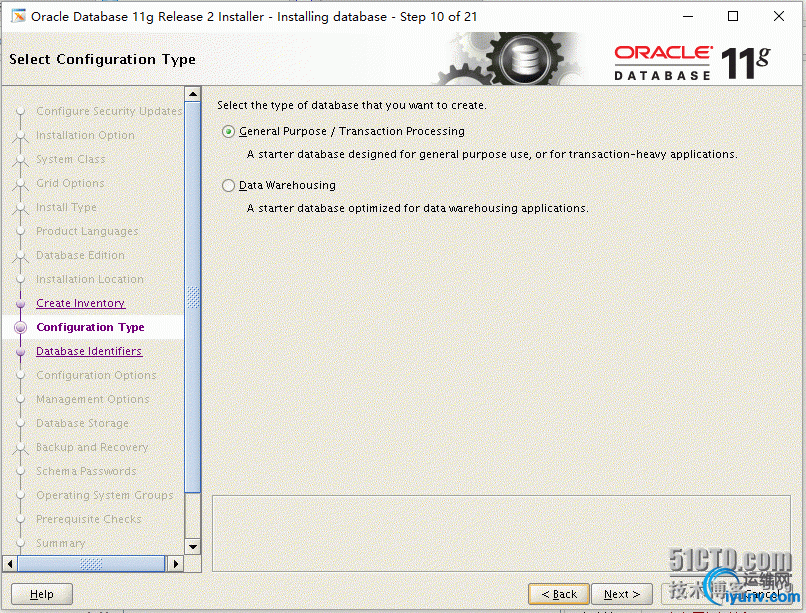Select the Configuration Type step
The height and width of the screenshot is (613, 806).
(90, 327)
